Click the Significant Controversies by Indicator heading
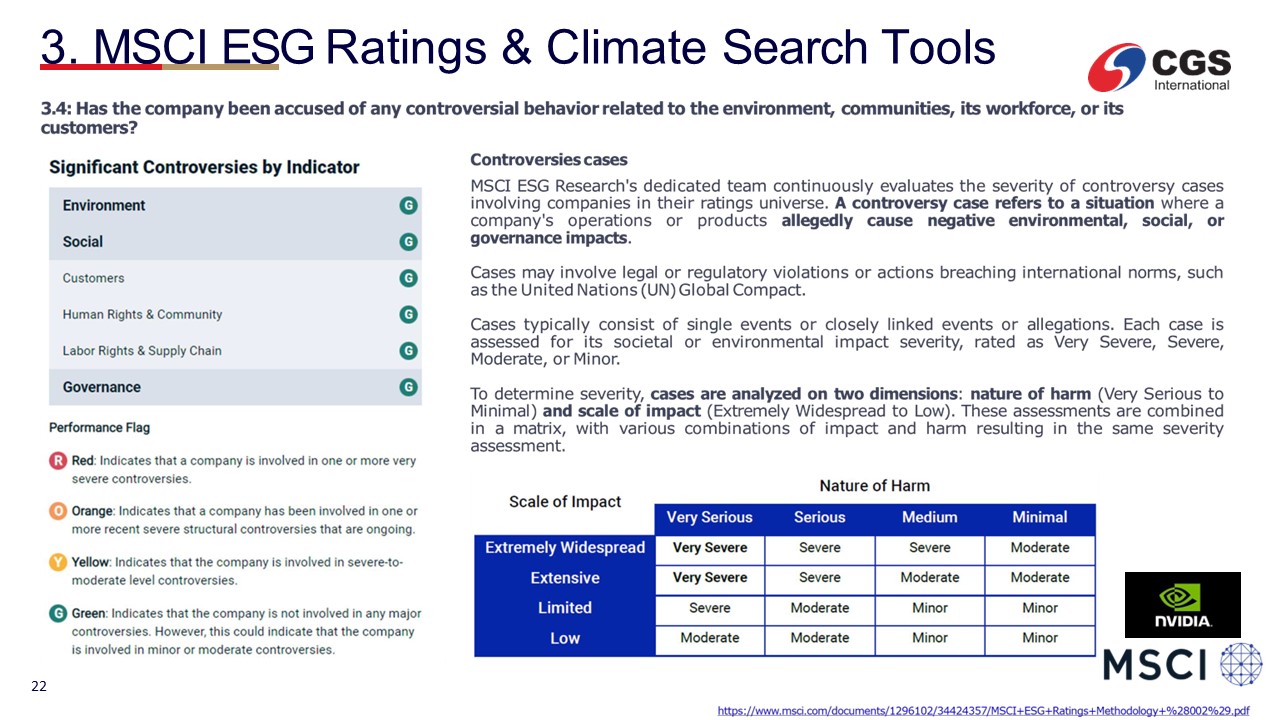This screenshot has height=720, width=1280. click(204, 167)
